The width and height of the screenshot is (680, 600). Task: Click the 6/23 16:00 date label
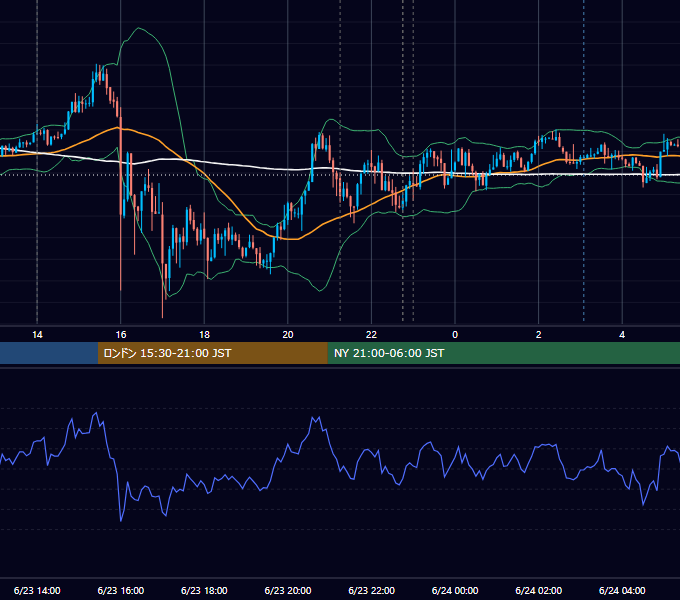point(121,590)
